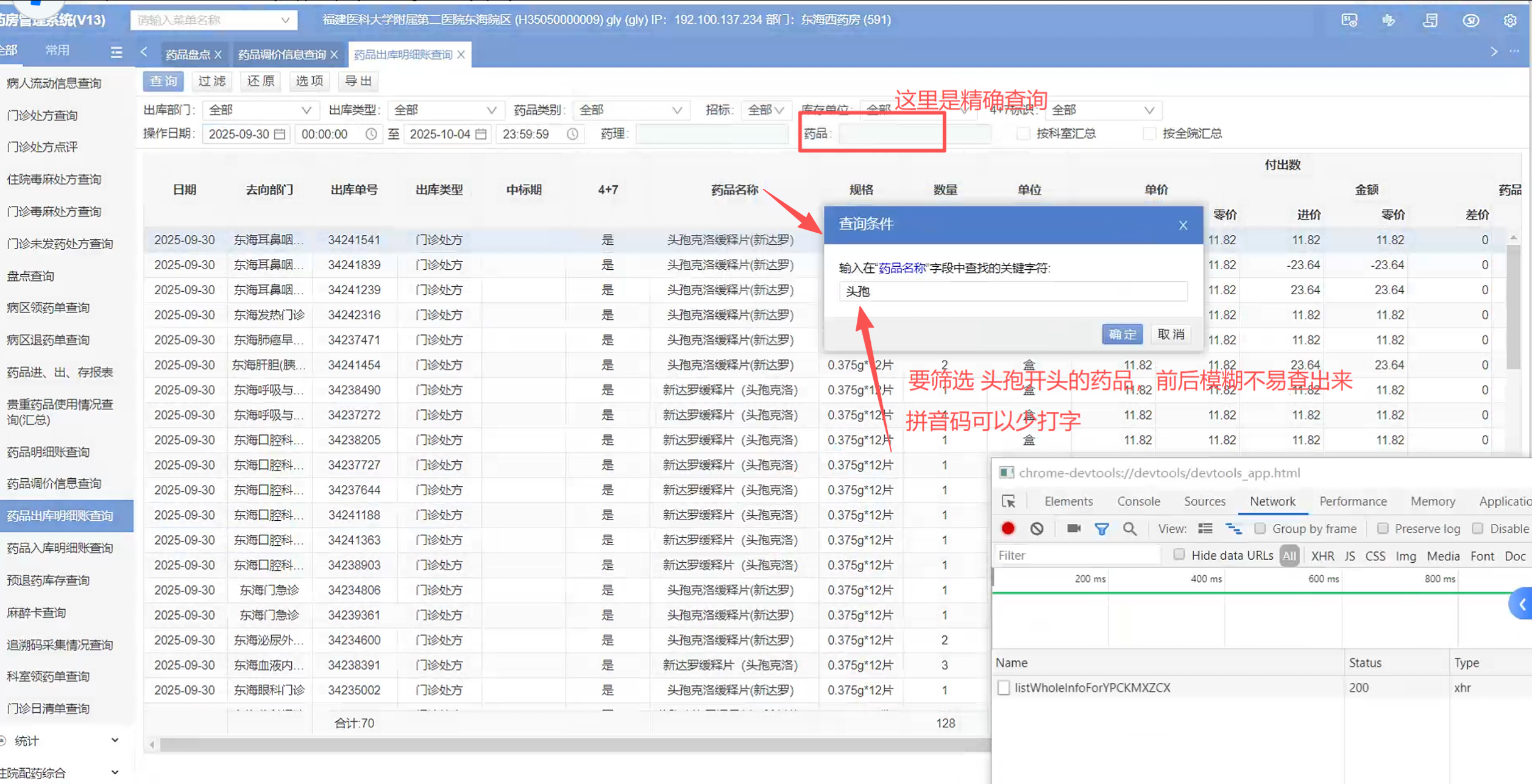Toggle the sidebar hamburger menu icon
1532x784 pixels.
[116, 52]
